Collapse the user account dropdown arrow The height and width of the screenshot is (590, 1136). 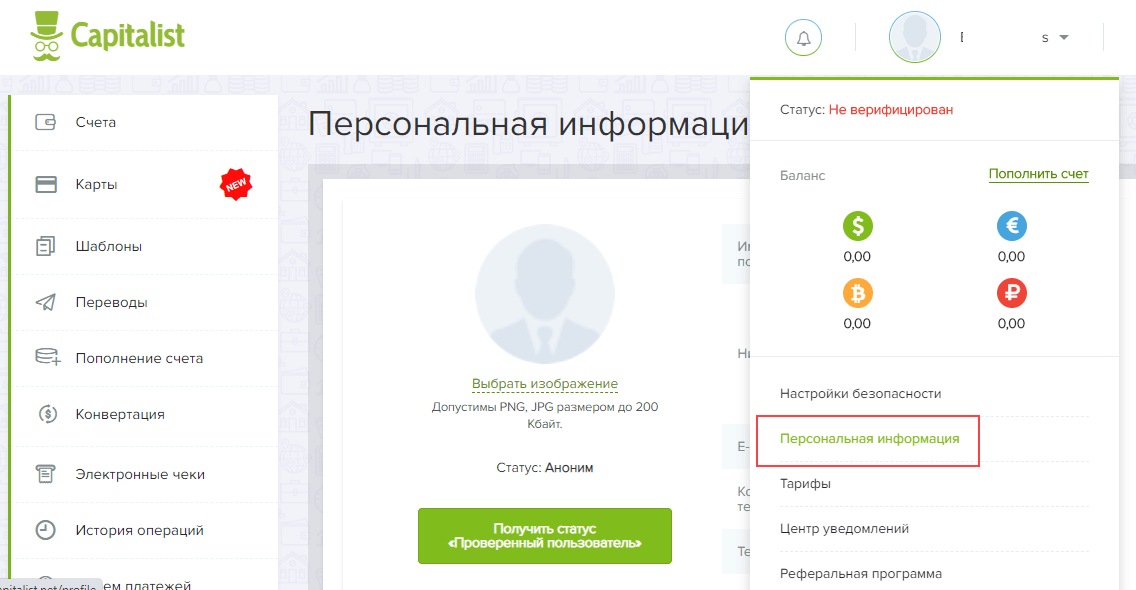point(1063,38)
